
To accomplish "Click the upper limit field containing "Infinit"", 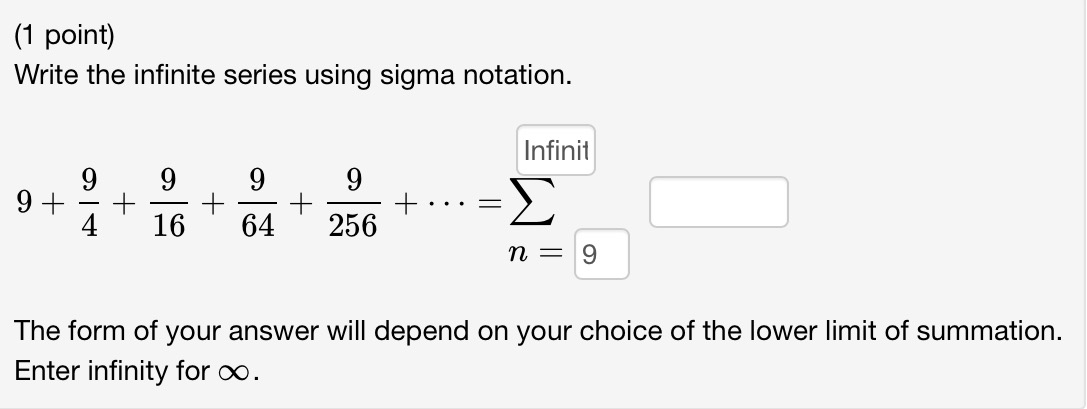I will 555,150.
